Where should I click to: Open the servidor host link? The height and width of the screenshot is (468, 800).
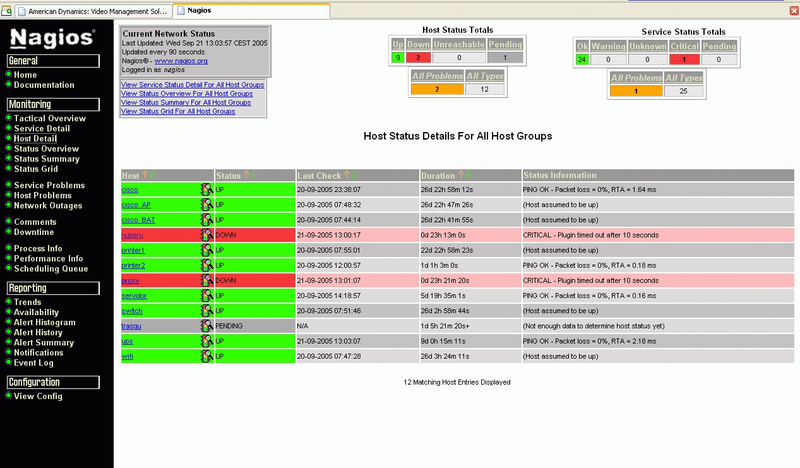(x=134, y=295)
